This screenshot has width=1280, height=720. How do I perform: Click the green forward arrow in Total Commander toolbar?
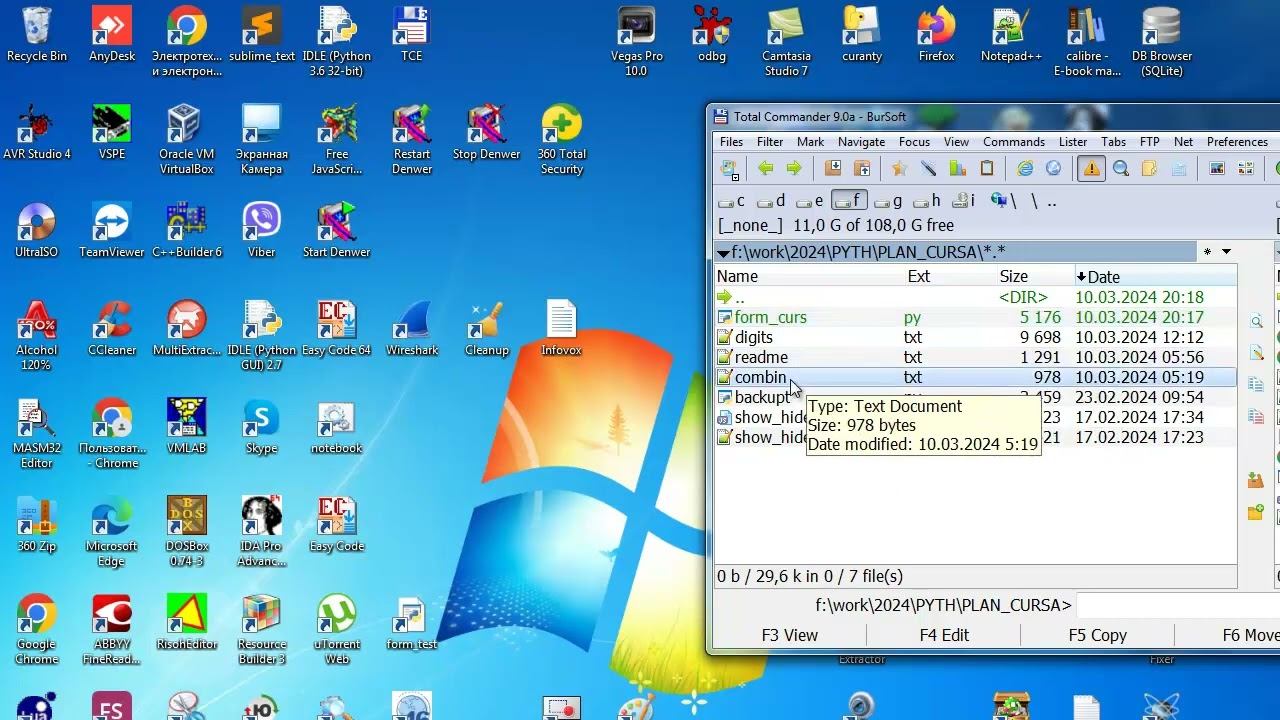click(x=794, y=169)
